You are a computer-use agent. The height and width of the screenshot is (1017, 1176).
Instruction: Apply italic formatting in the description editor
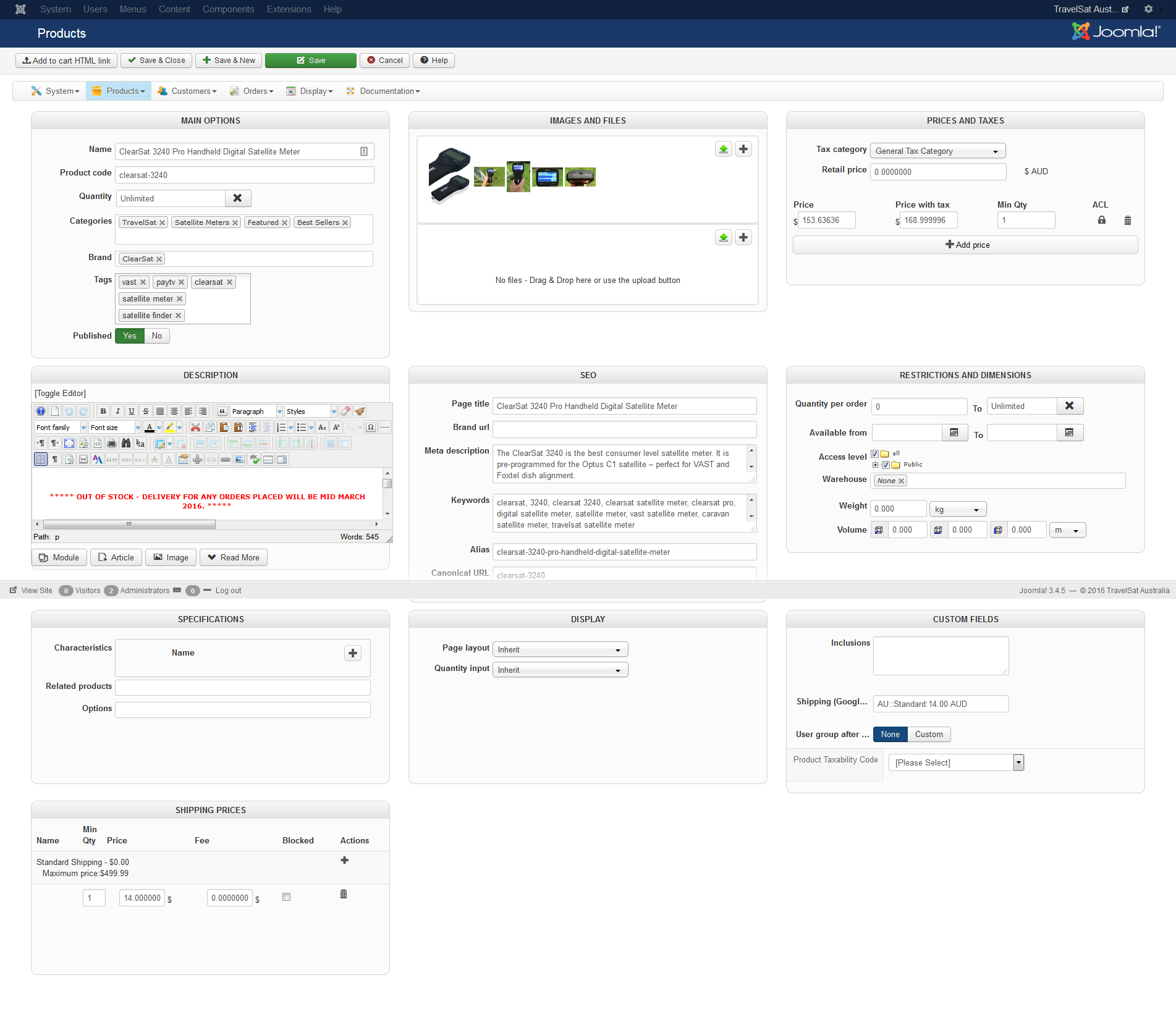click(117, 411)
